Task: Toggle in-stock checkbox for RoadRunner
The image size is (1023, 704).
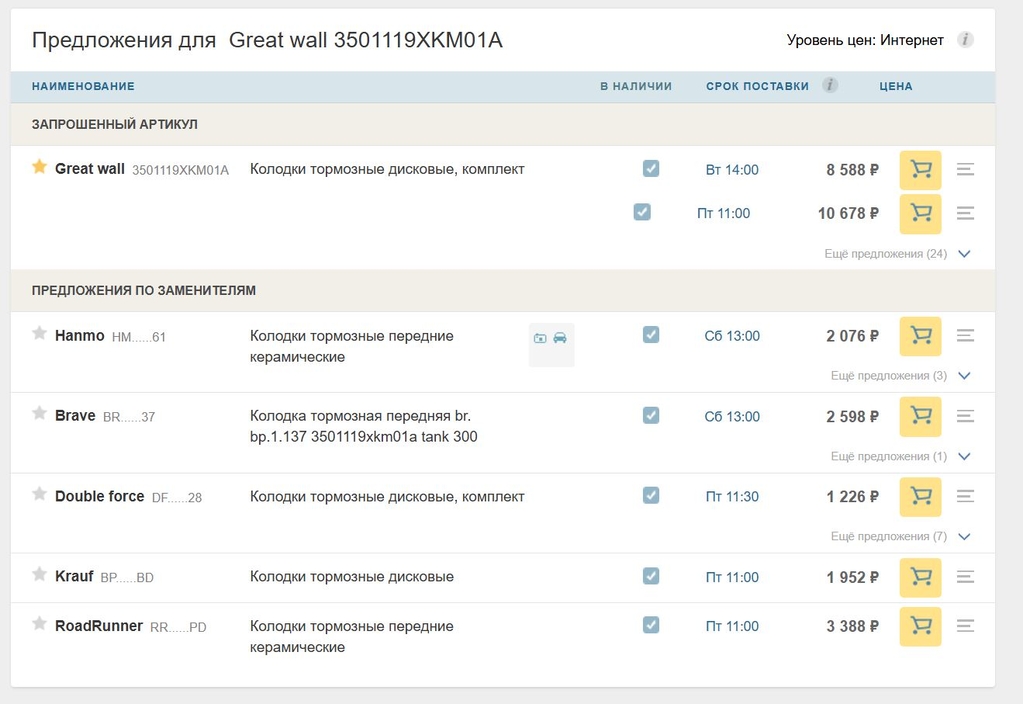Action: tap(650, 625)
